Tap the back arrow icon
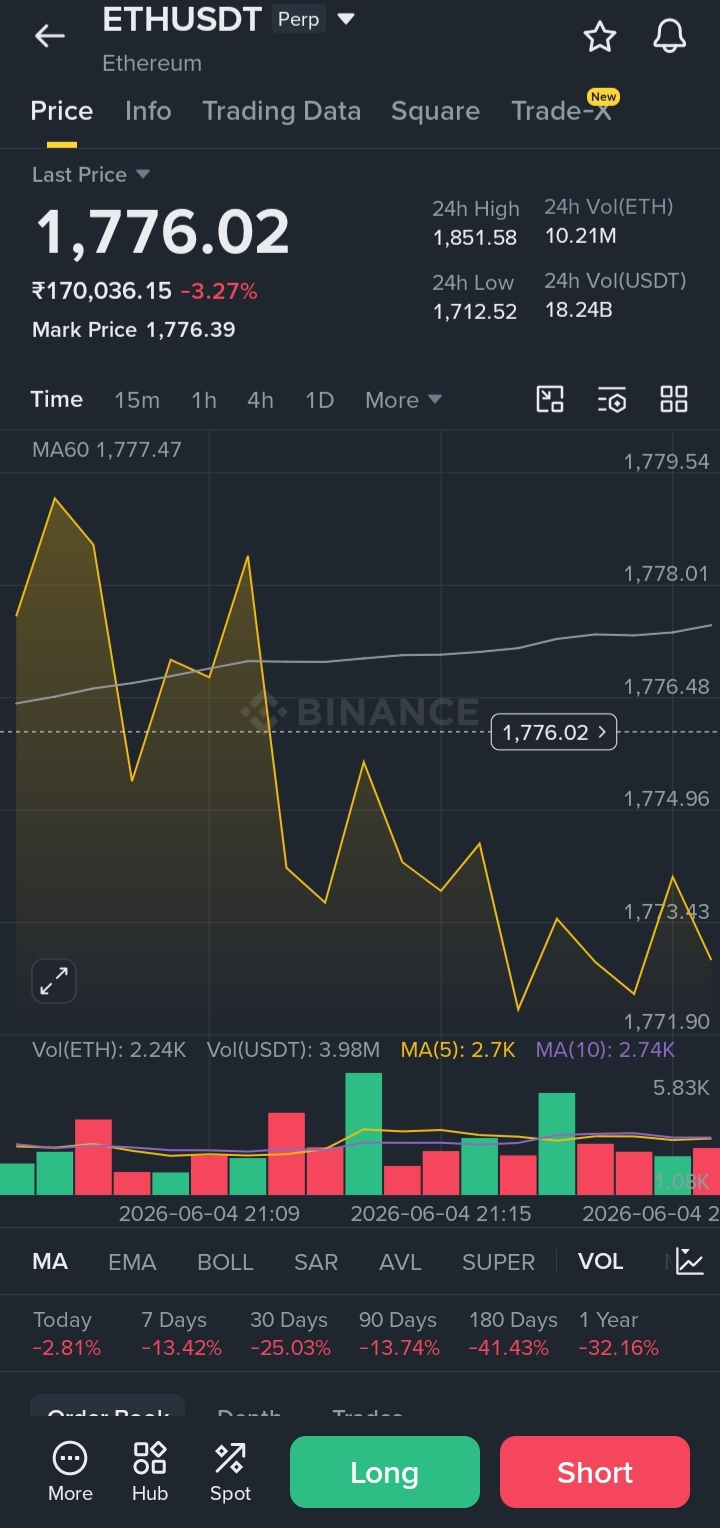720x1528 pixels. point(49,37)
